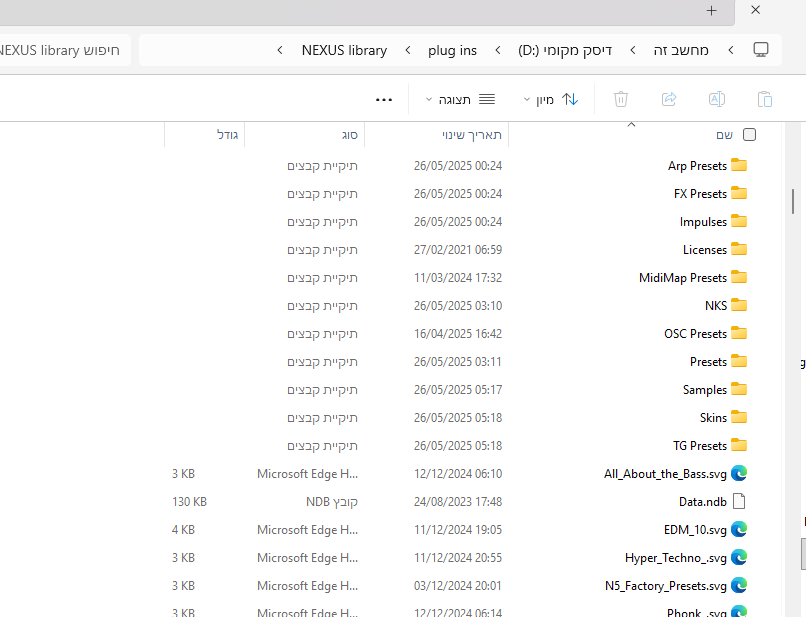Screen dimensions: 806x621
Task: Expand chevron left of NEXUS library breadcrumb
Action: click(280, 50)
